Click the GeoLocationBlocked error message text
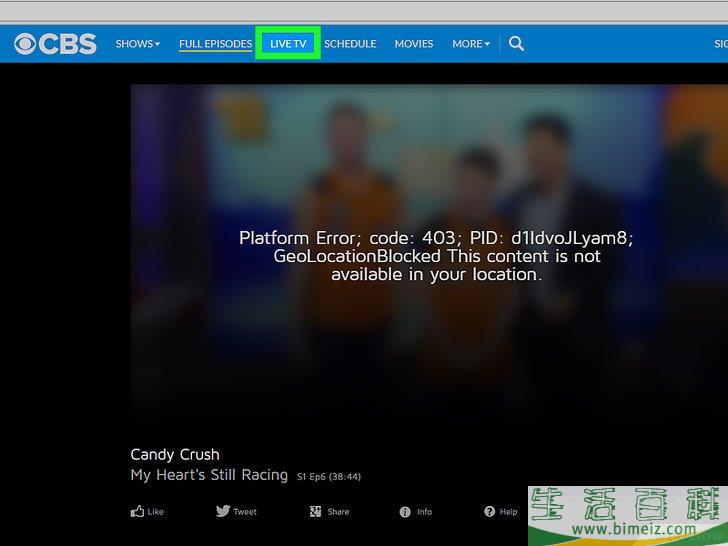This screenshot has width=728, height=546. click(437, 256)
